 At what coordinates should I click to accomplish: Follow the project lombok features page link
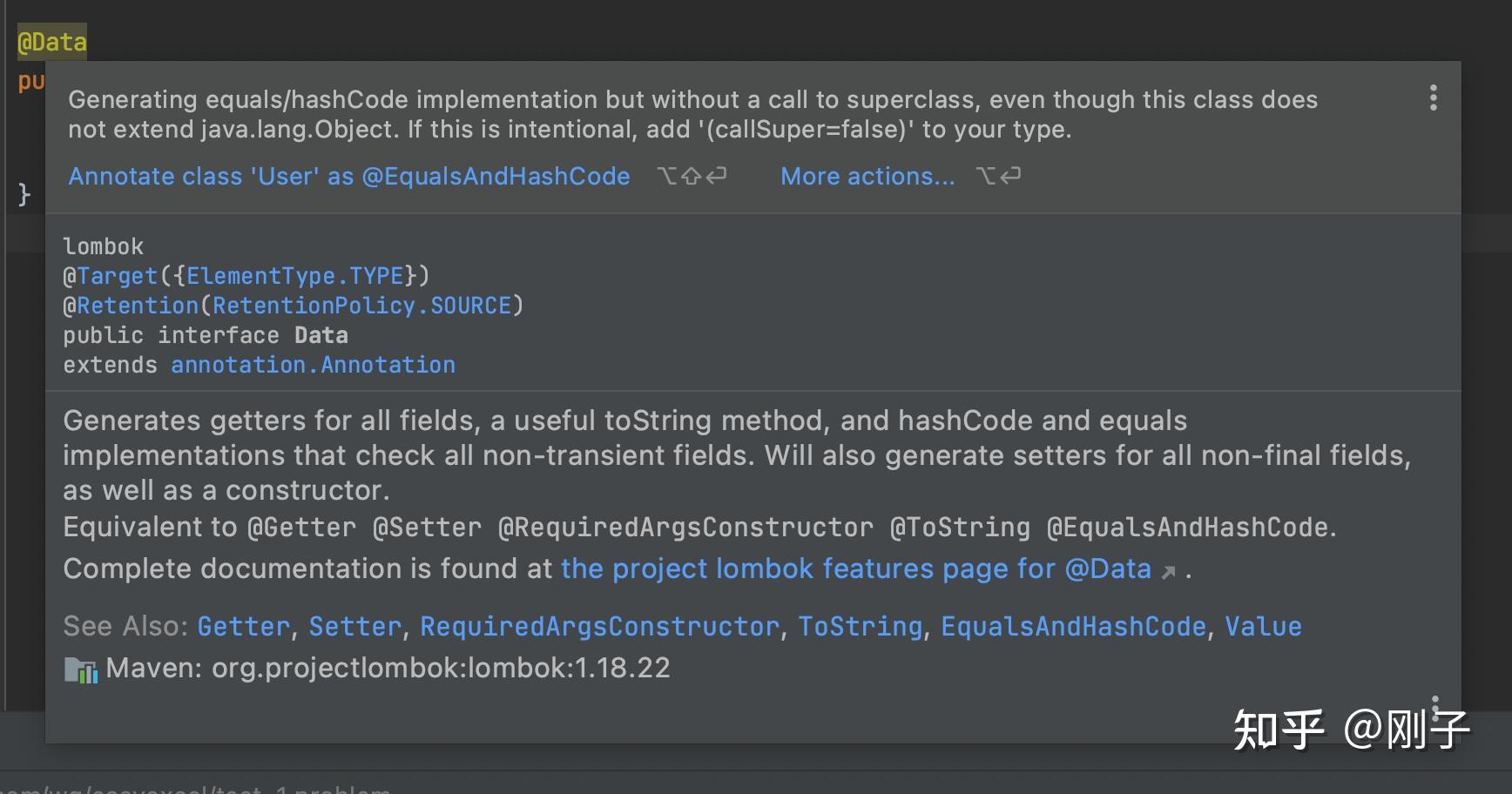pyautogui.click(x=856, y=569)
